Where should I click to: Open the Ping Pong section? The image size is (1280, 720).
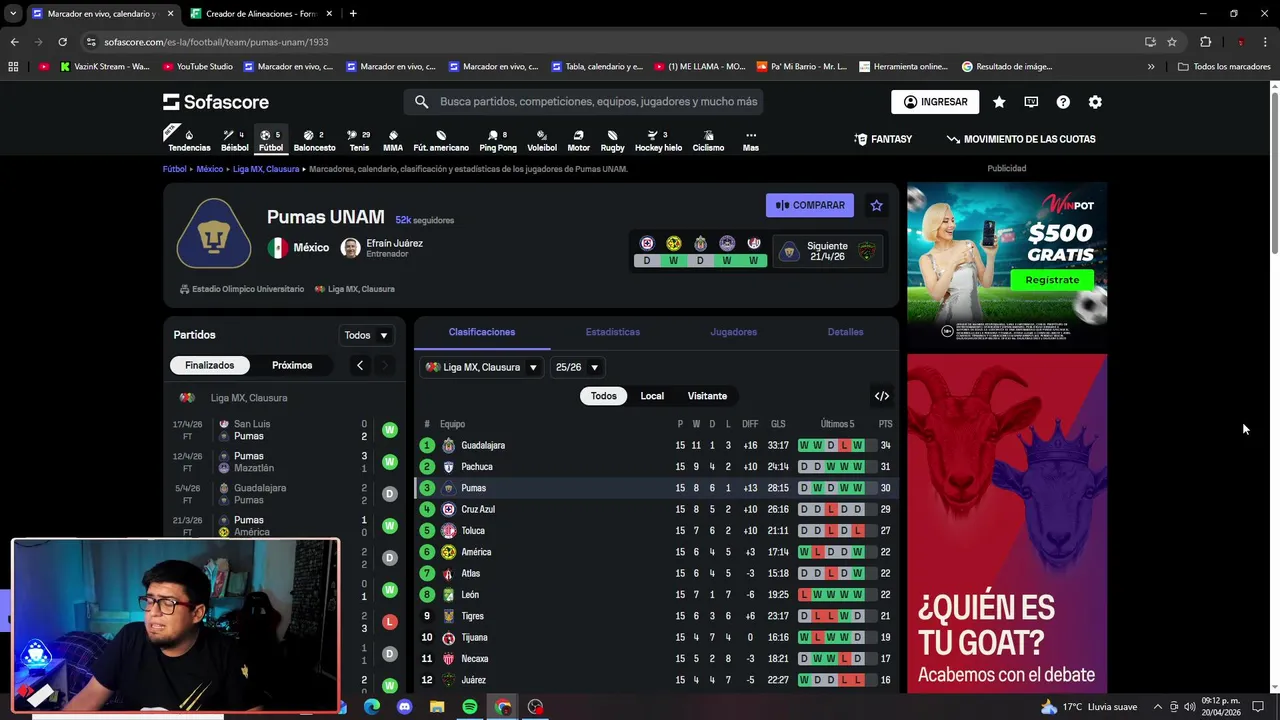point(498,140)
